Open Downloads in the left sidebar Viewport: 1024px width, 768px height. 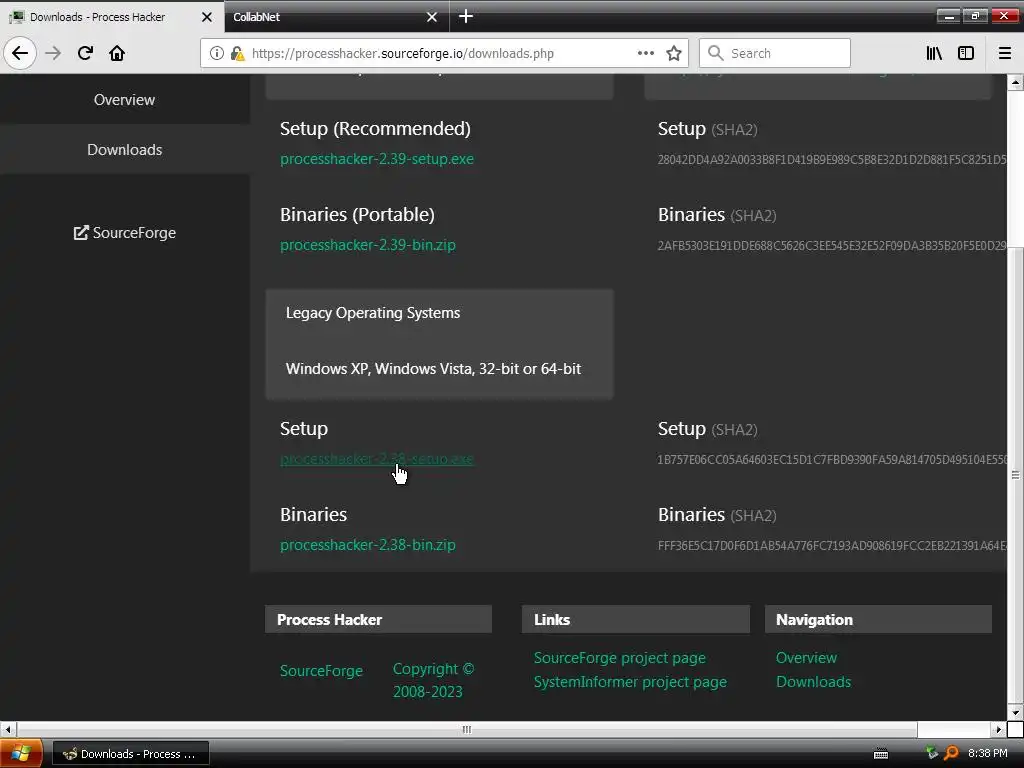pos(124,150)
